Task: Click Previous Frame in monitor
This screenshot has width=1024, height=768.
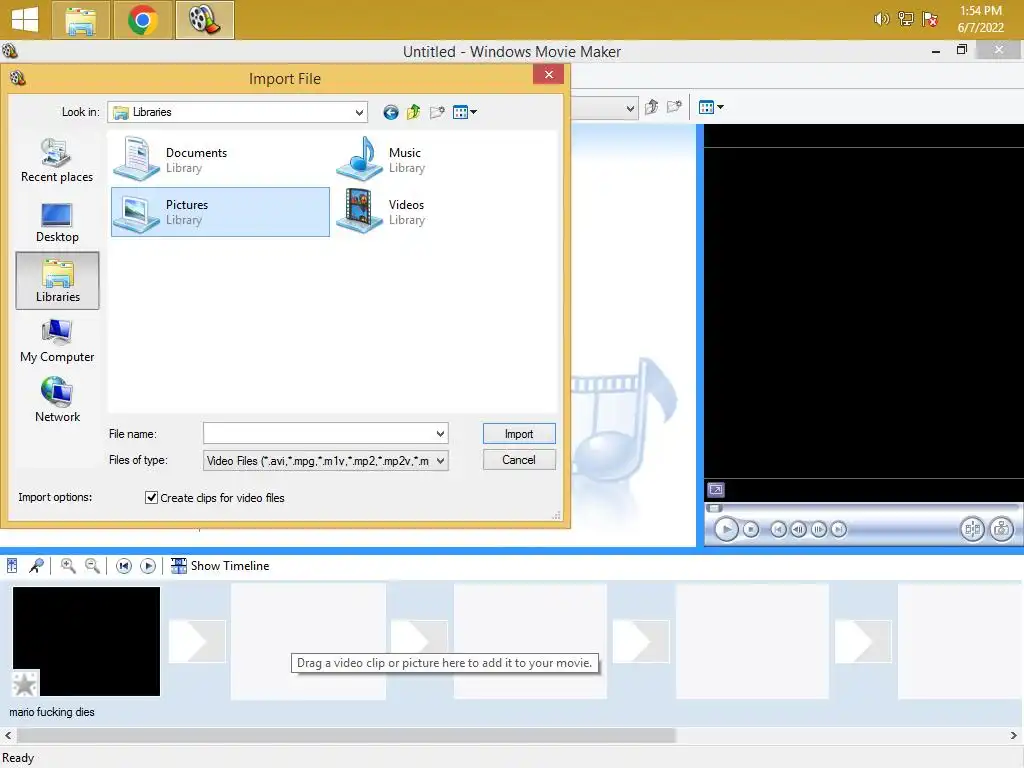Action: (x=798, y=529)
